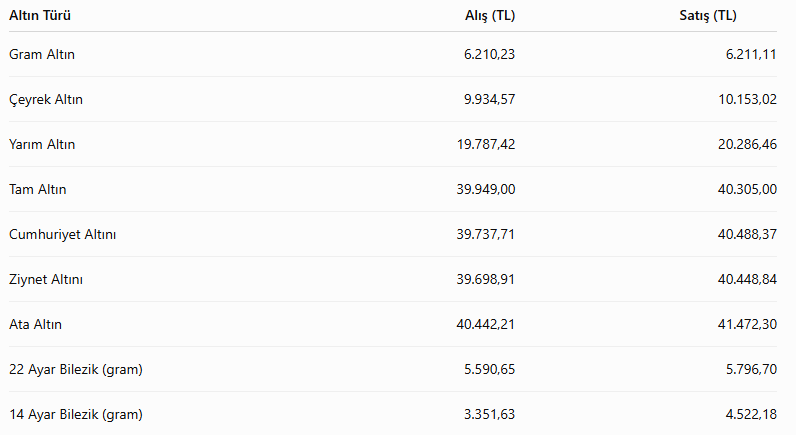
Task: Click 14 Ayar Bilezik selling price 4.522,18
Action: tap(751, 415)
